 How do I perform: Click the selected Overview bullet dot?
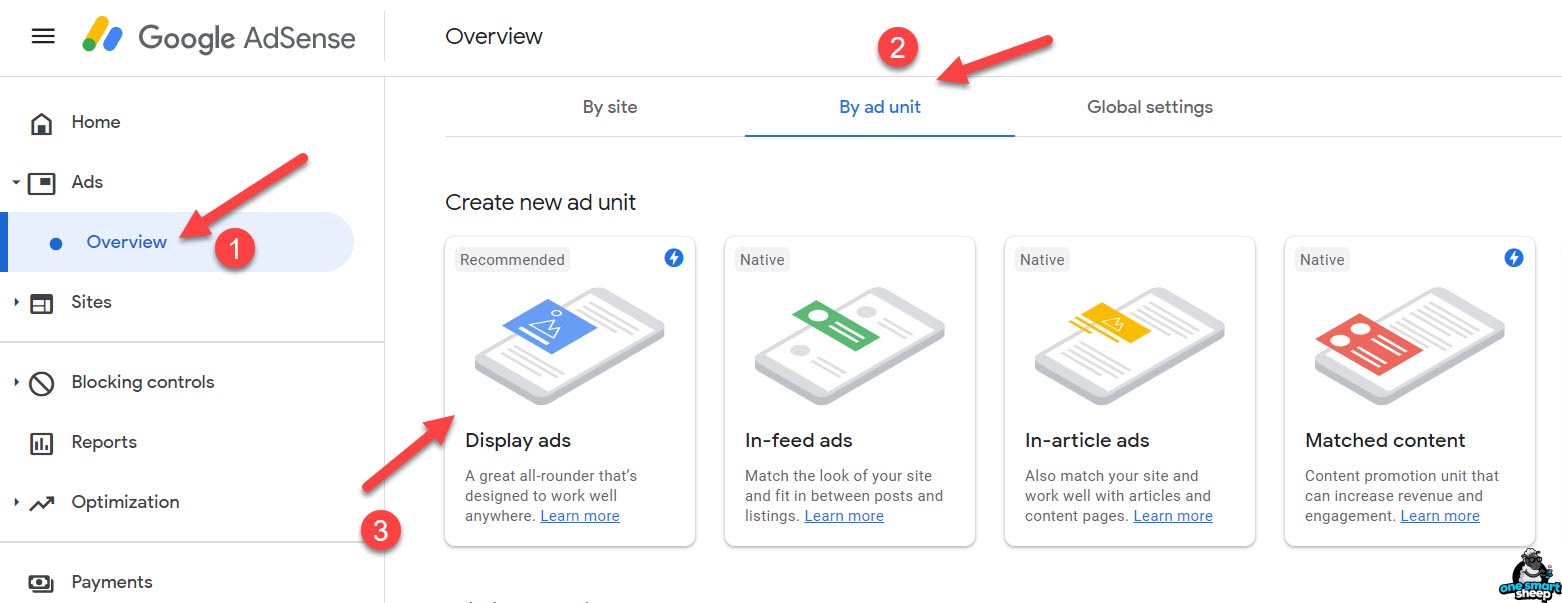pos(56,243)
